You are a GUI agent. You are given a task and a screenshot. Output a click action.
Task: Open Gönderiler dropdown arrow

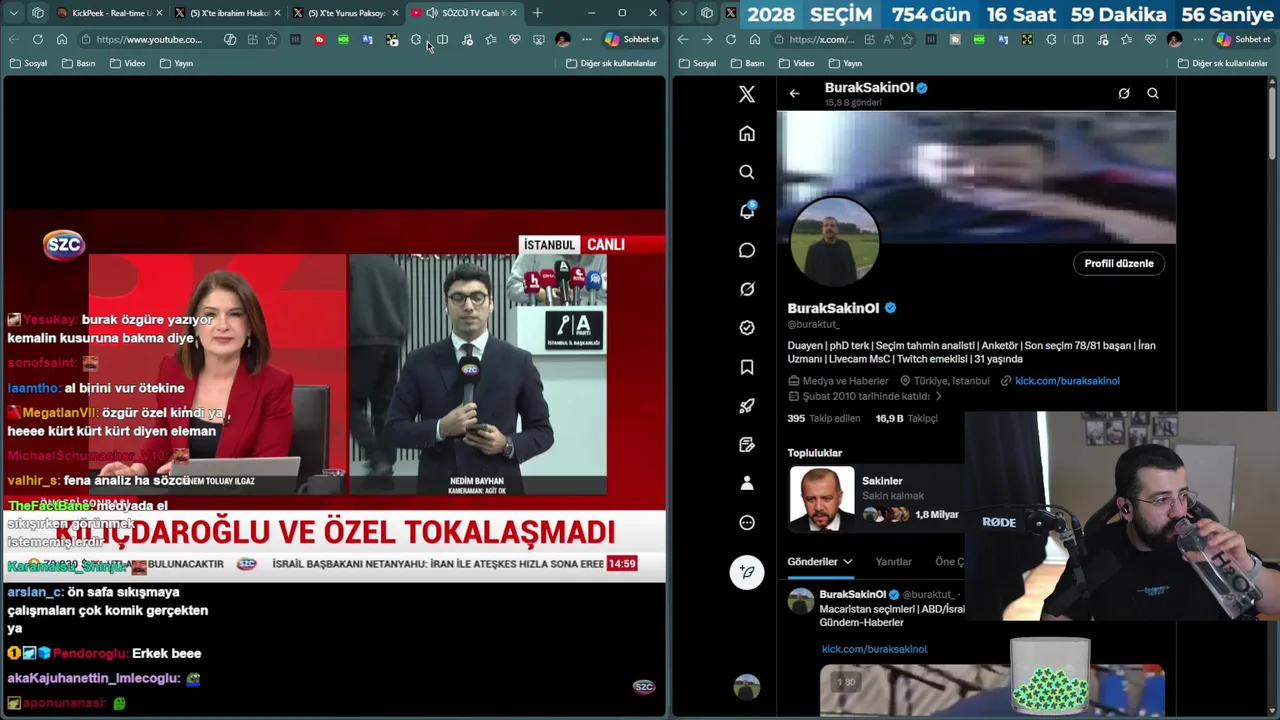[847, 562]
